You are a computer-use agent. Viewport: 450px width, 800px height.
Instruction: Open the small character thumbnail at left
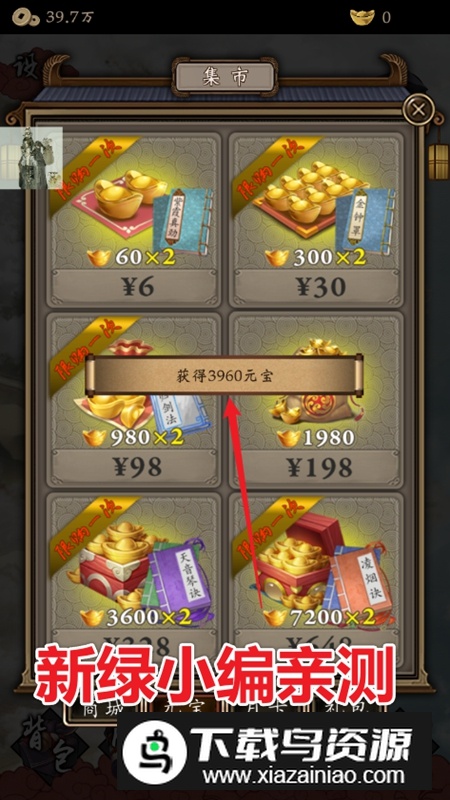[31, 157]
